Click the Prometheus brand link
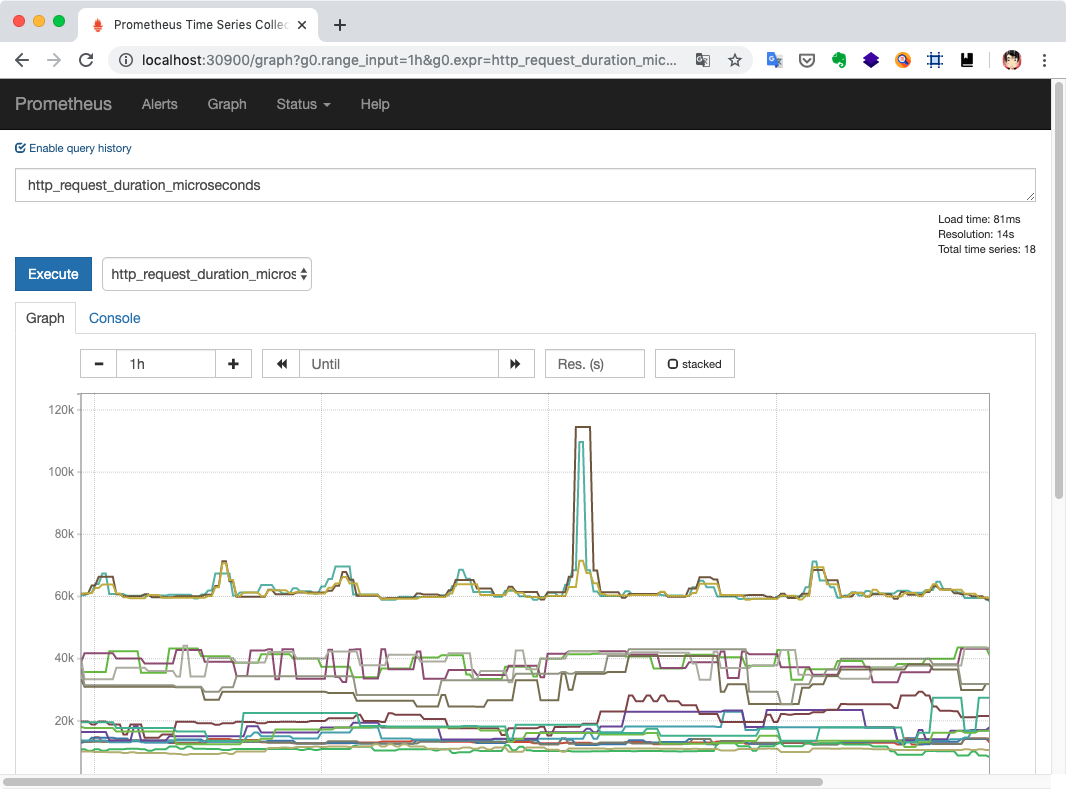1066x789 pixels. (63, 104)
